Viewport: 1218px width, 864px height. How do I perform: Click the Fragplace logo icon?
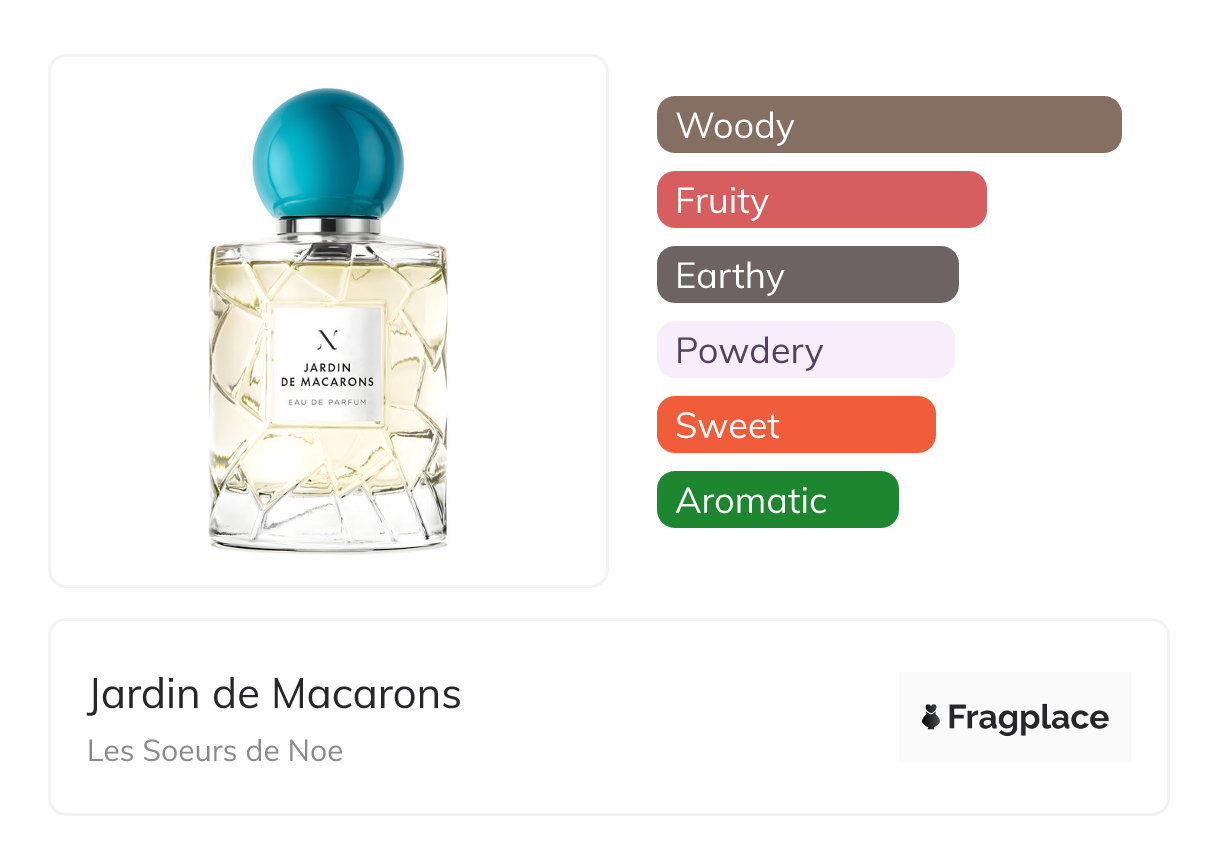[1015, 717]
